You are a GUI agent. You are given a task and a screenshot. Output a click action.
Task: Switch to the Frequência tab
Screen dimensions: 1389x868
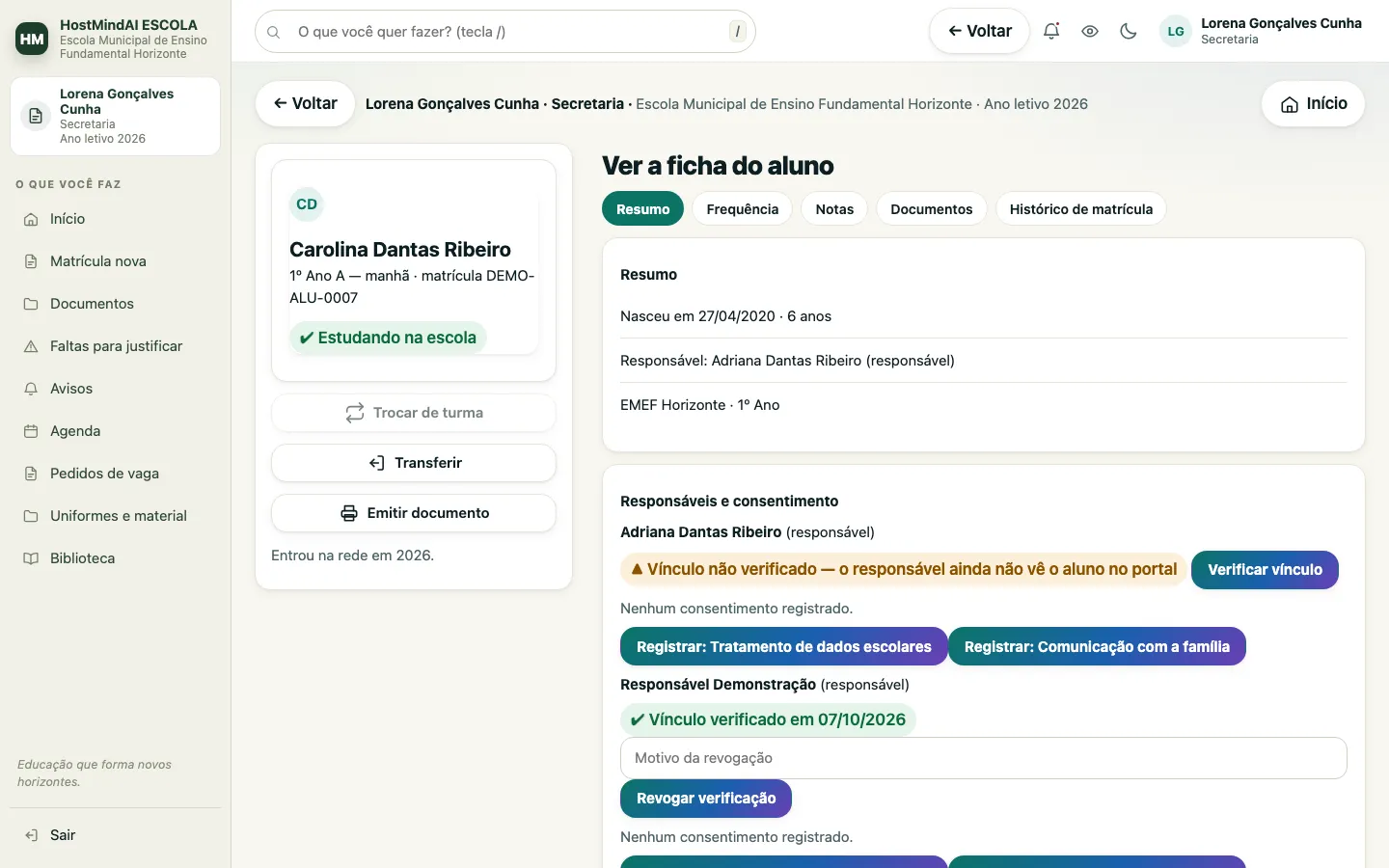742,209
